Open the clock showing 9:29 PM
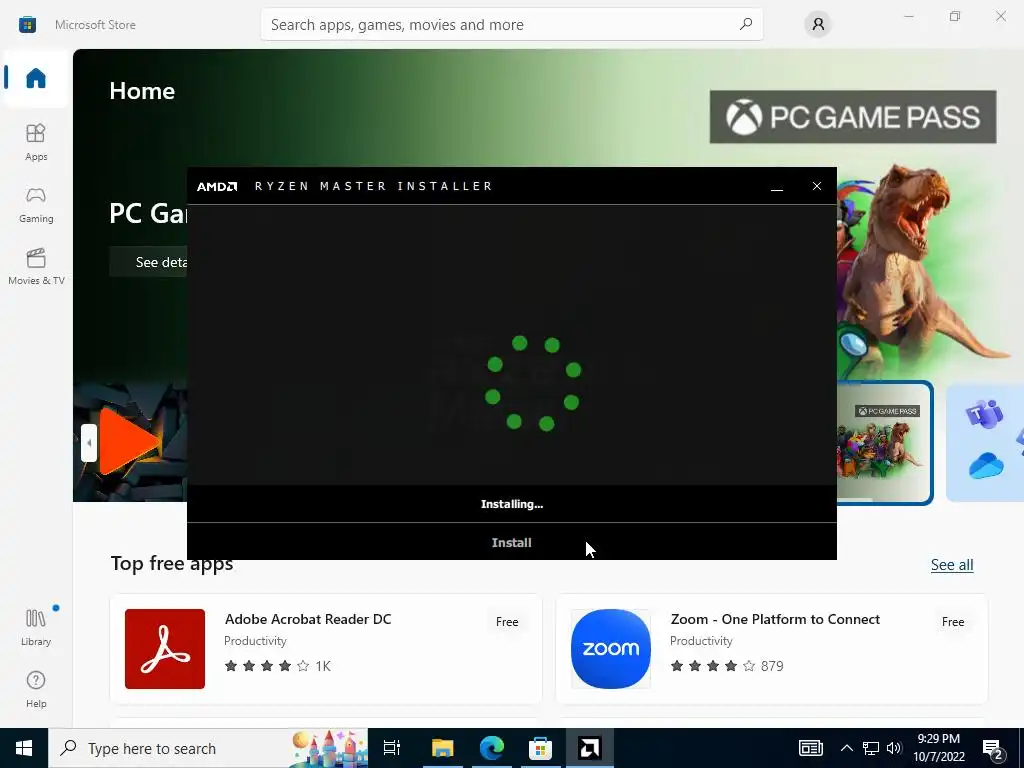This screenshot has width=1024, height=768. click(938, 748)
